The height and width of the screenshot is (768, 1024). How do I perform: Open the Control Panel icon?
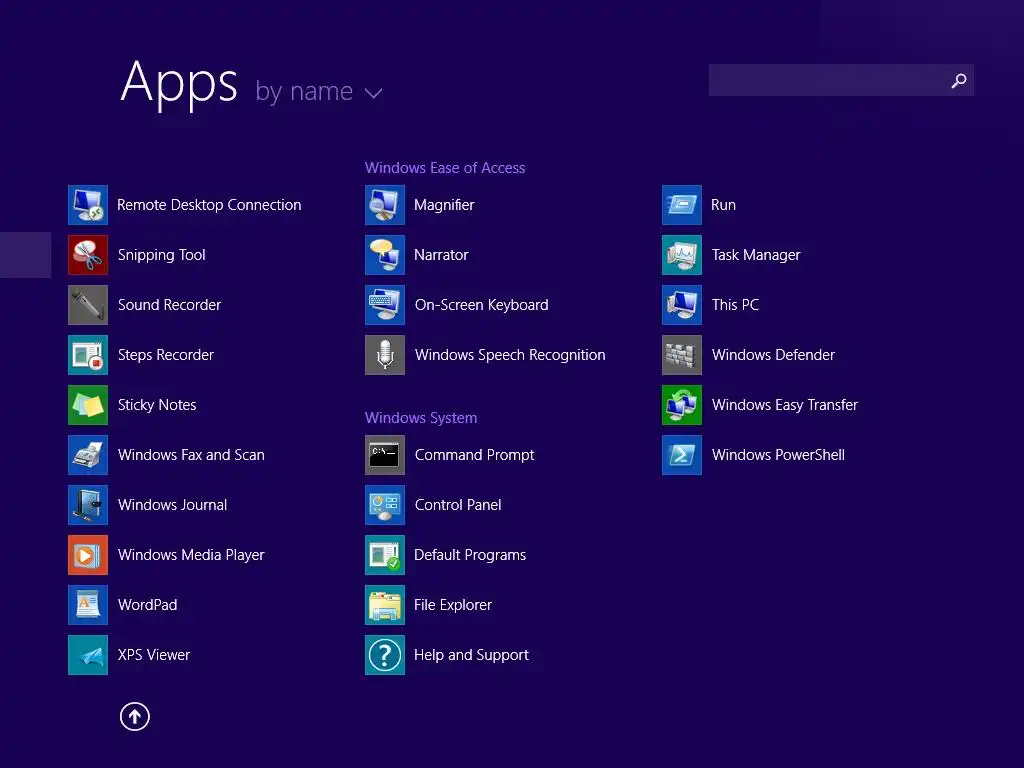coord(385,505)
